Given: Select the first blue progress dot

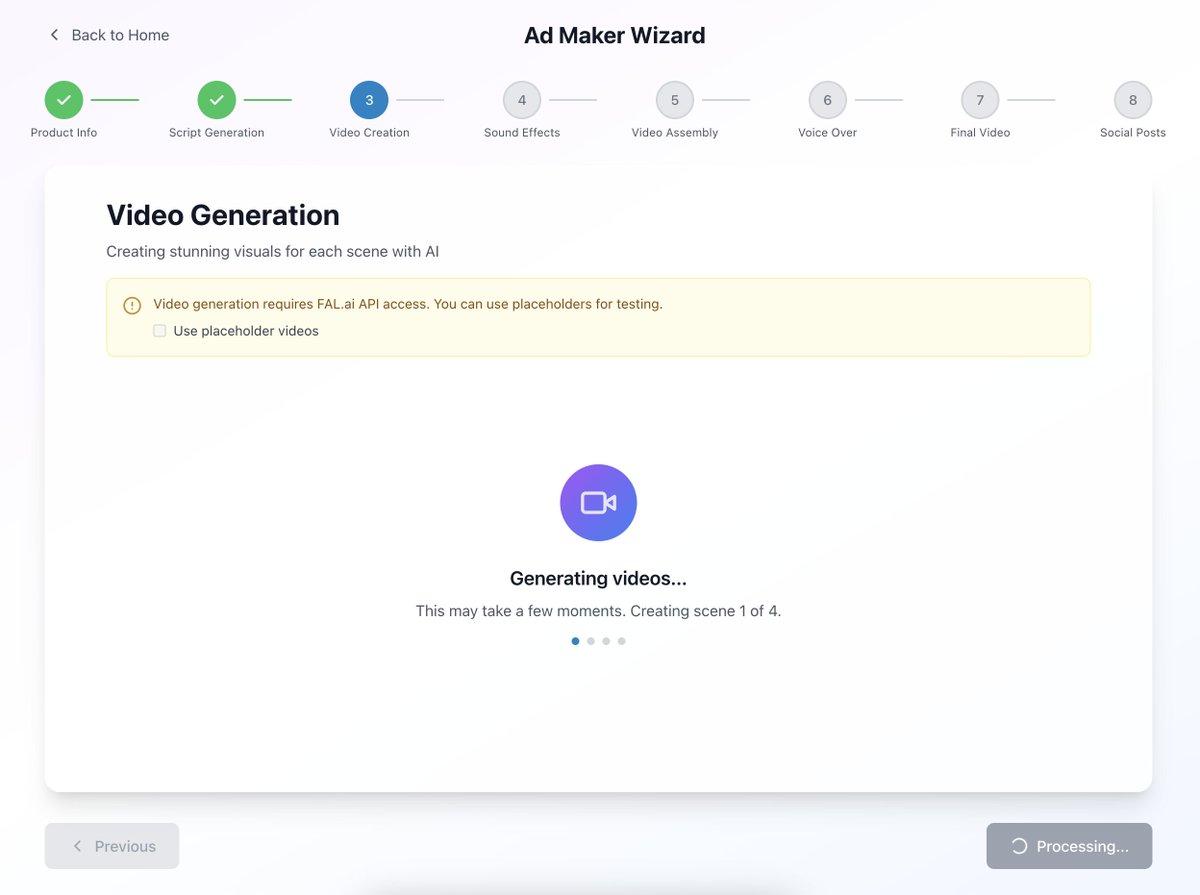Looking at the screenshot, I should coord(574,641).
